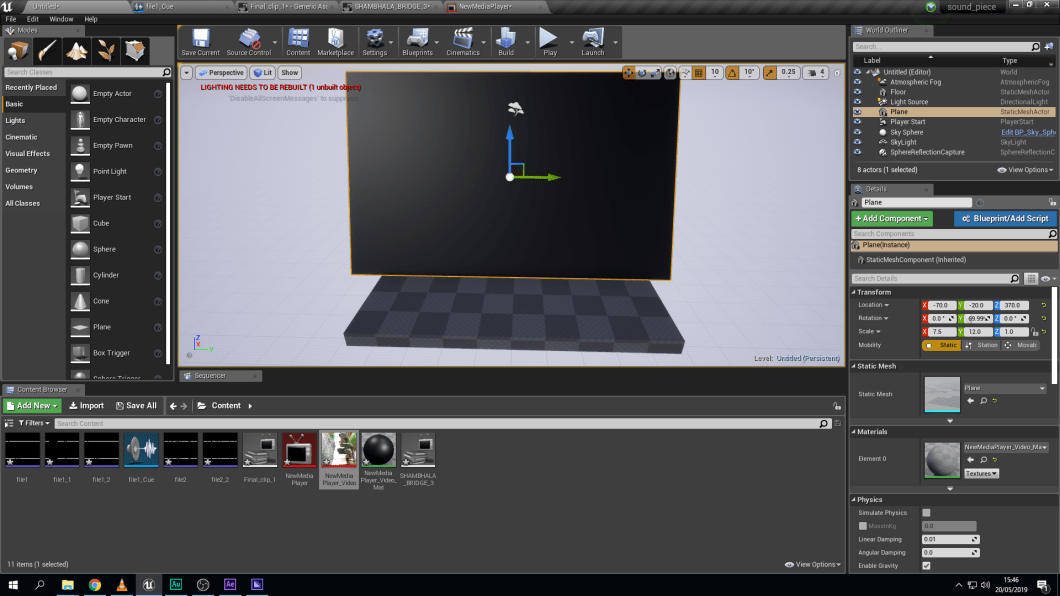This screenshot has height=596, width=1060.
Task: Open the Settings toolbar icon
Action: [x=375, y=42]
